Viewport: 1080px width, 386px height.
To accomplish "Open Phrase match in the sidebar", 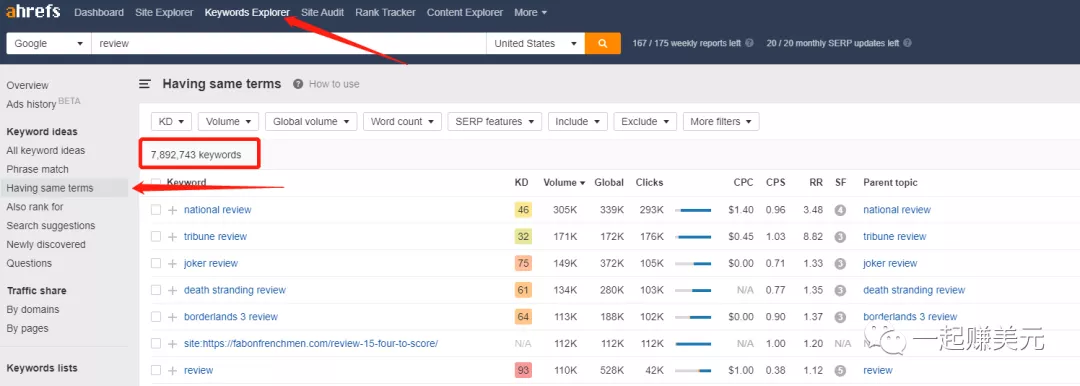I will 38,169.
